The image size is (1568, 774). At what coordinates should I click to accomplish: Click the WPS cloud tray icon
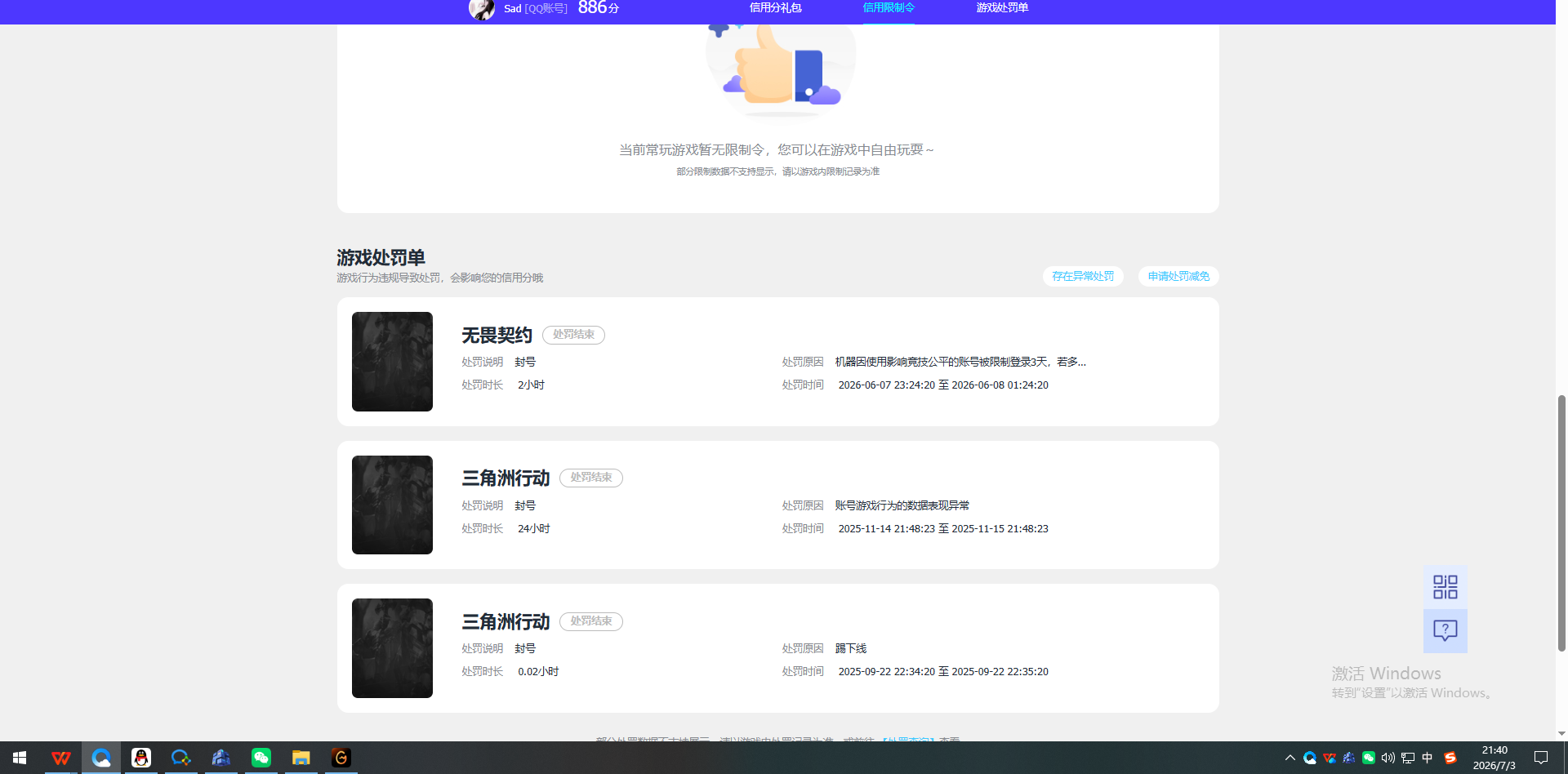1330,758
